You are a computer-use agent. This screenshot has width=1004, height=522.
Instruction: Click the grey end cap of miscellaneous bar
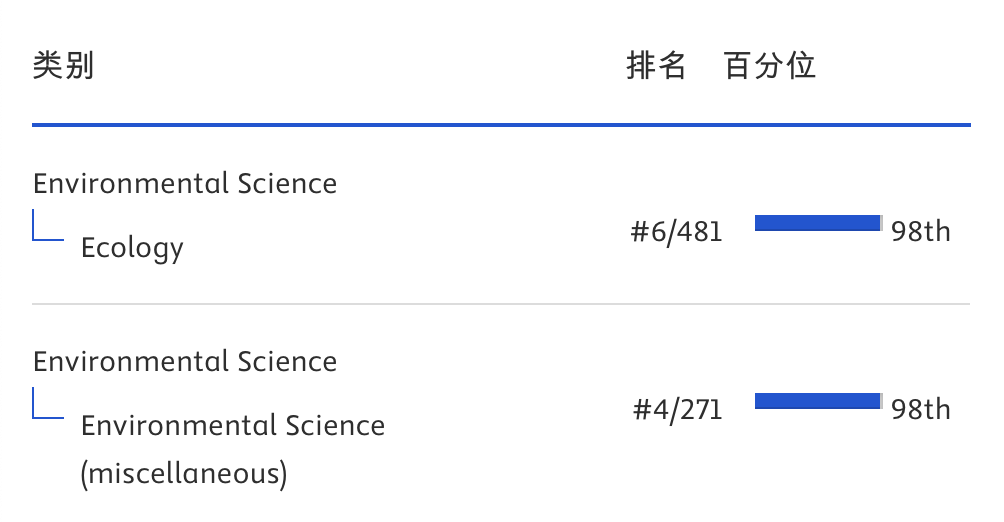pyautogui.click(x=882, y=401)
